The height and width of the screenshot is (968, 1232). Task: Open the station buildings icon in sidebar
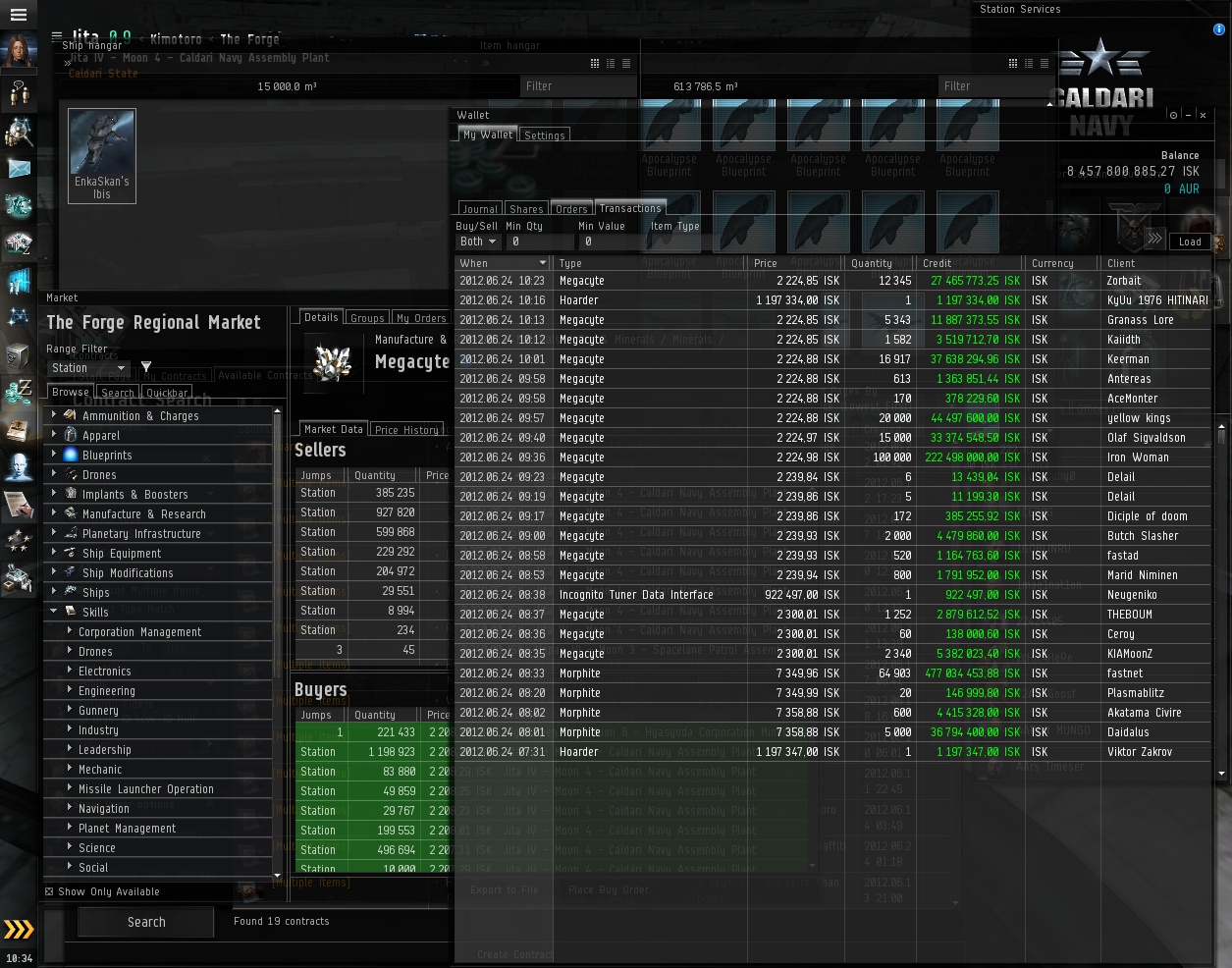(19, 578)
